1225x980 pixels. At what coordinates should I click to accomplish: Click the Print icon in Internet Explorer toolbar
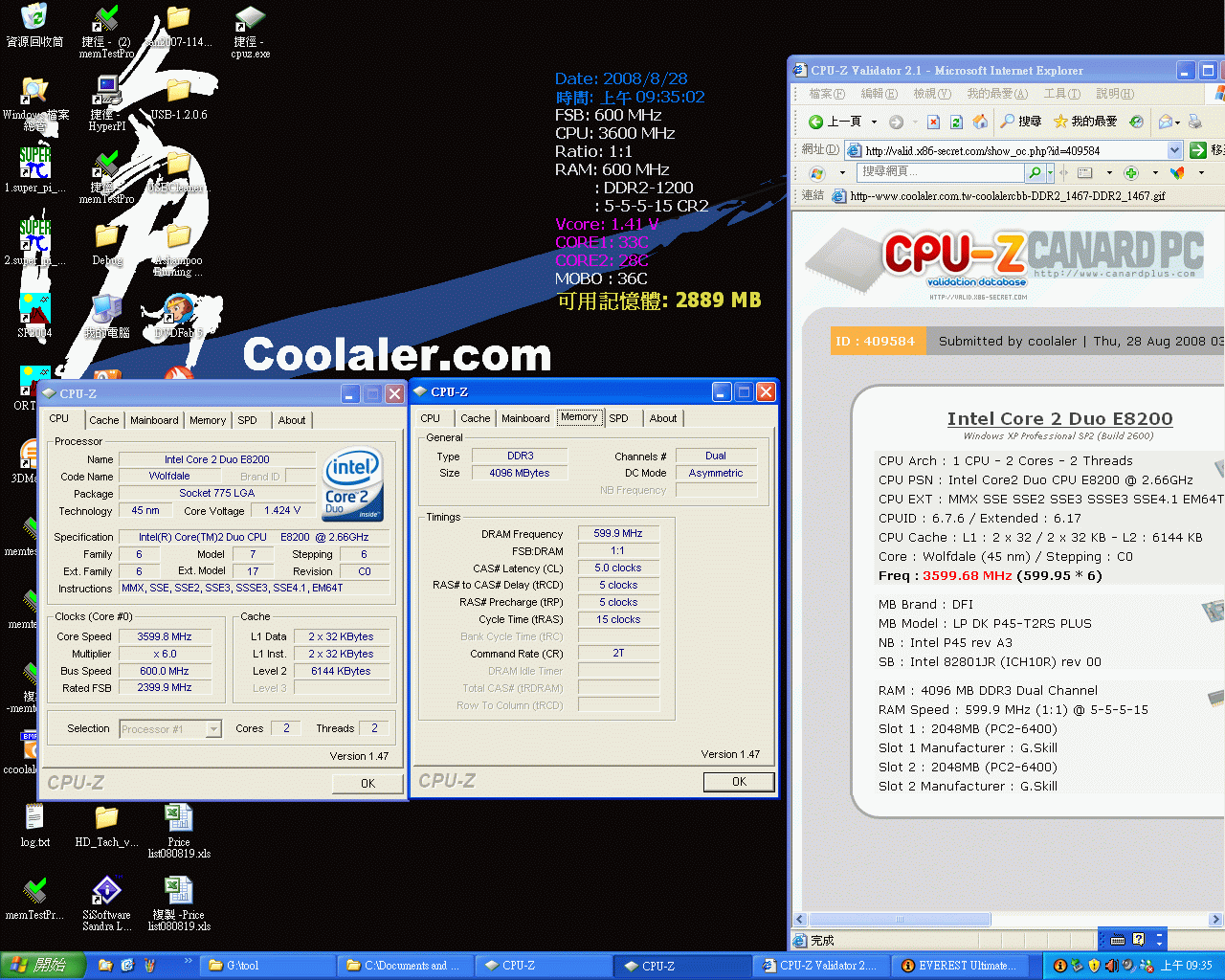[1194, 122]
